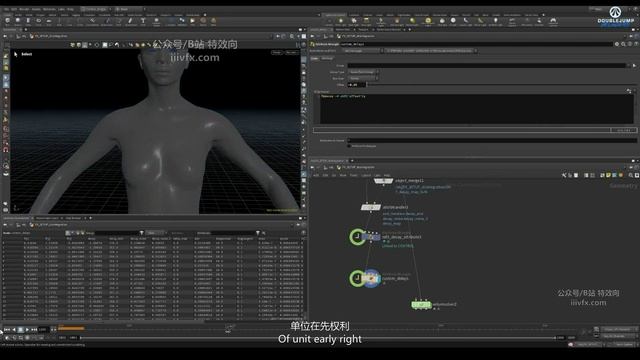Screen dimensions: 640x360
Task: Select the Torus shelf tool
Action: pos(38,21)
